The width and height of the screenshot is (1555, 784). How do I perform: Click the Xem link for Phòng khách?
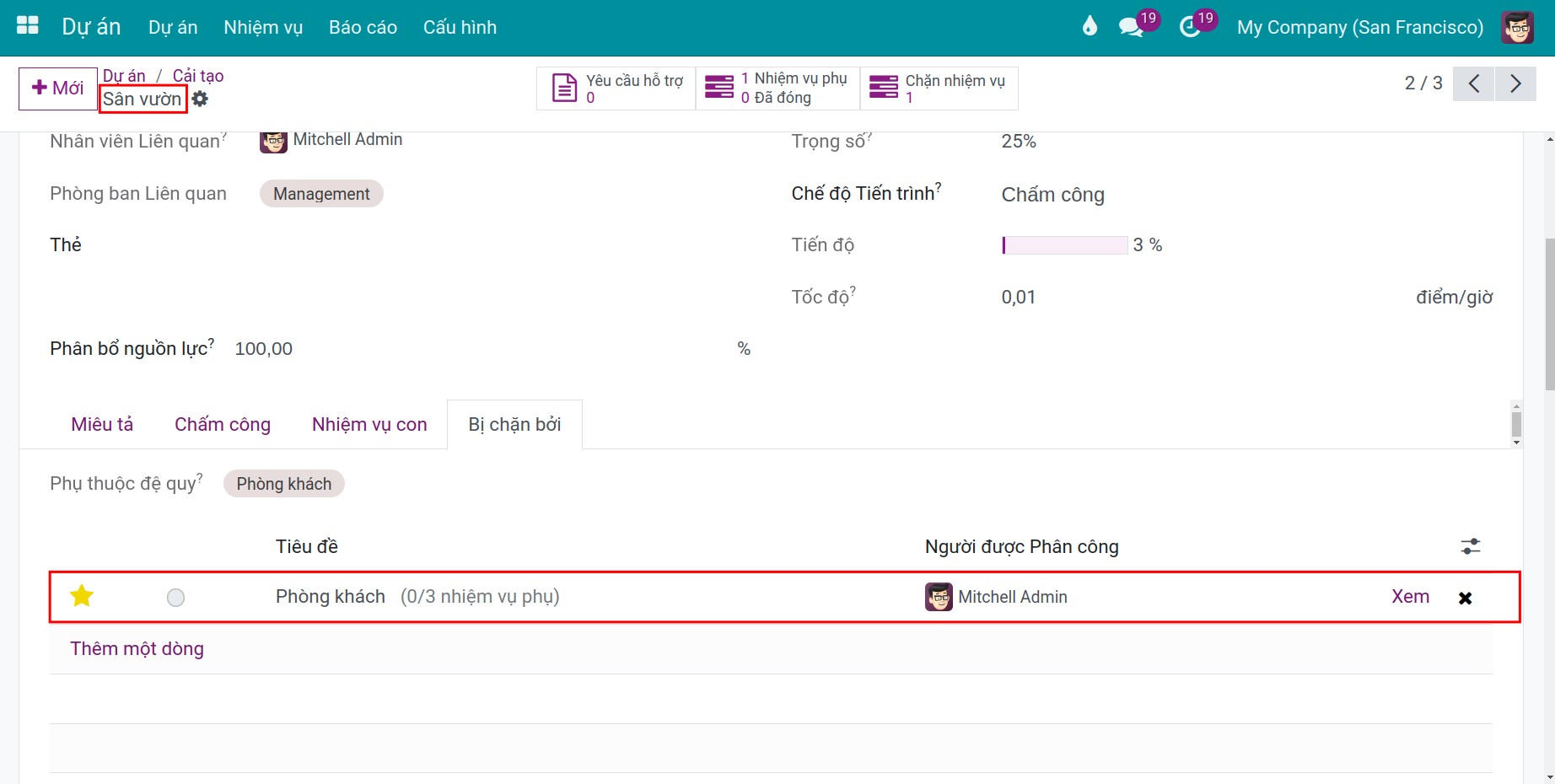pyautogui.click(x=1410, y=597)
